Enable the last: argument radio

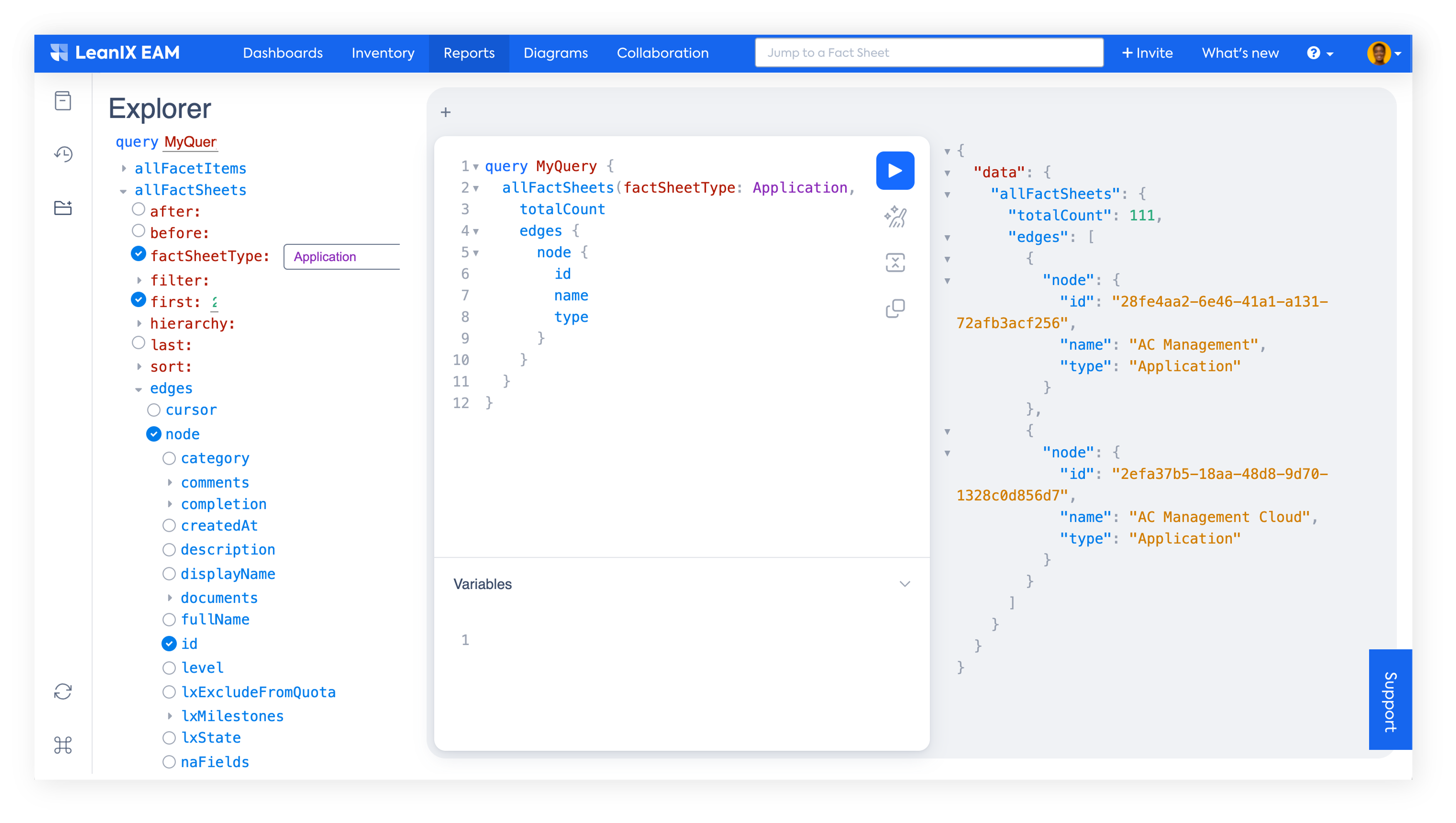(x=138, y=343)
